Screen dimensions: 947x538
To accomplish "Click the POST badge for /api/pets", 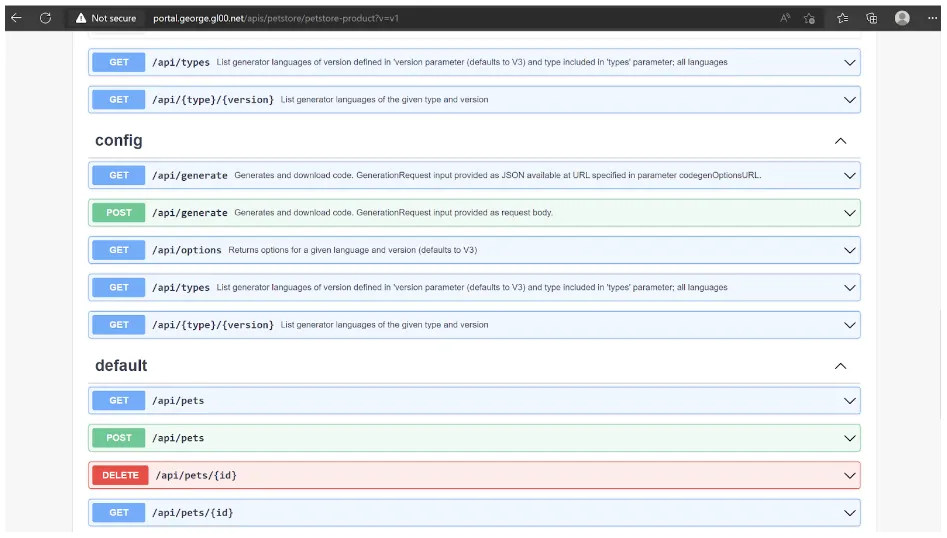I will coord(118,438).
